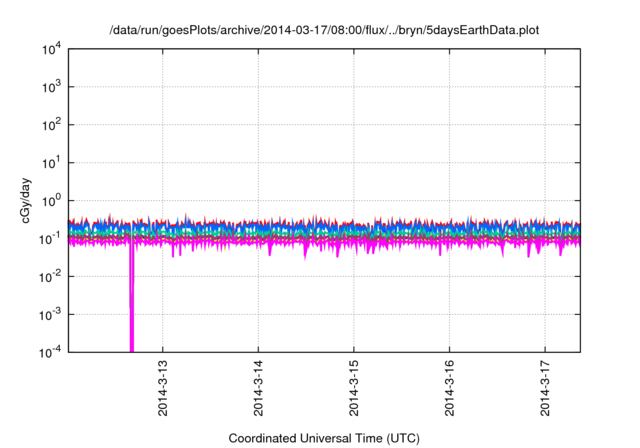The image size is (640, 448).
Task: Click the magenta data dropout spike
Action: pos(131,298)
